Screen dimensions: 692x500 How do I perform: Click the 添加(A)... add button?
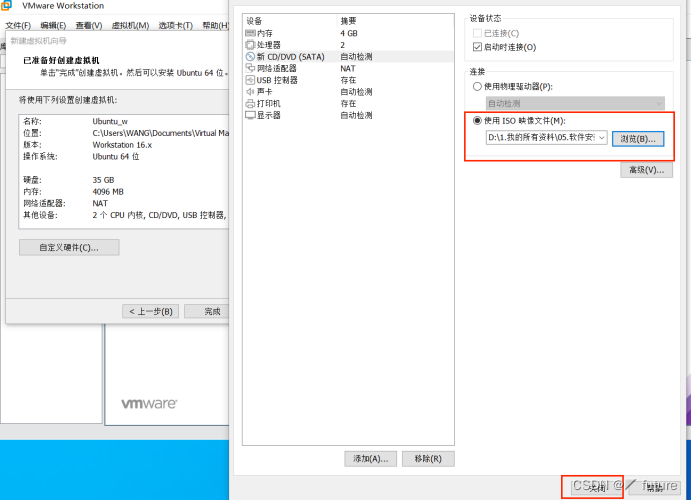[x=371, y=459]
